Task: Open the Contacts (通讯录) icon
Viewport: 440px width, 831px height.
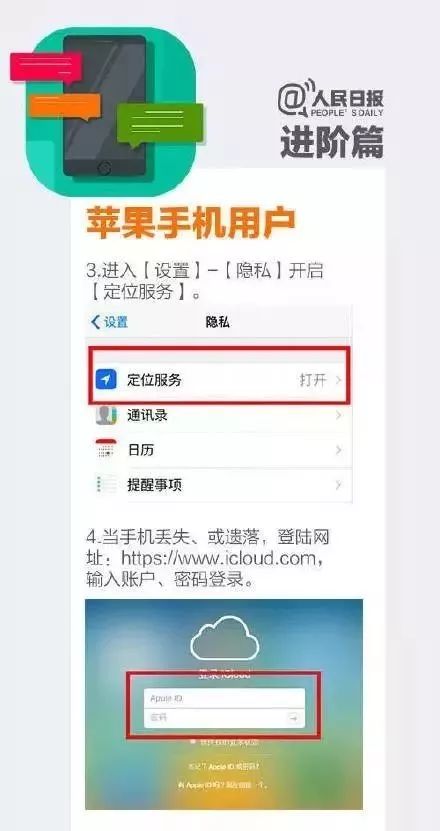Action: point(106,415)
